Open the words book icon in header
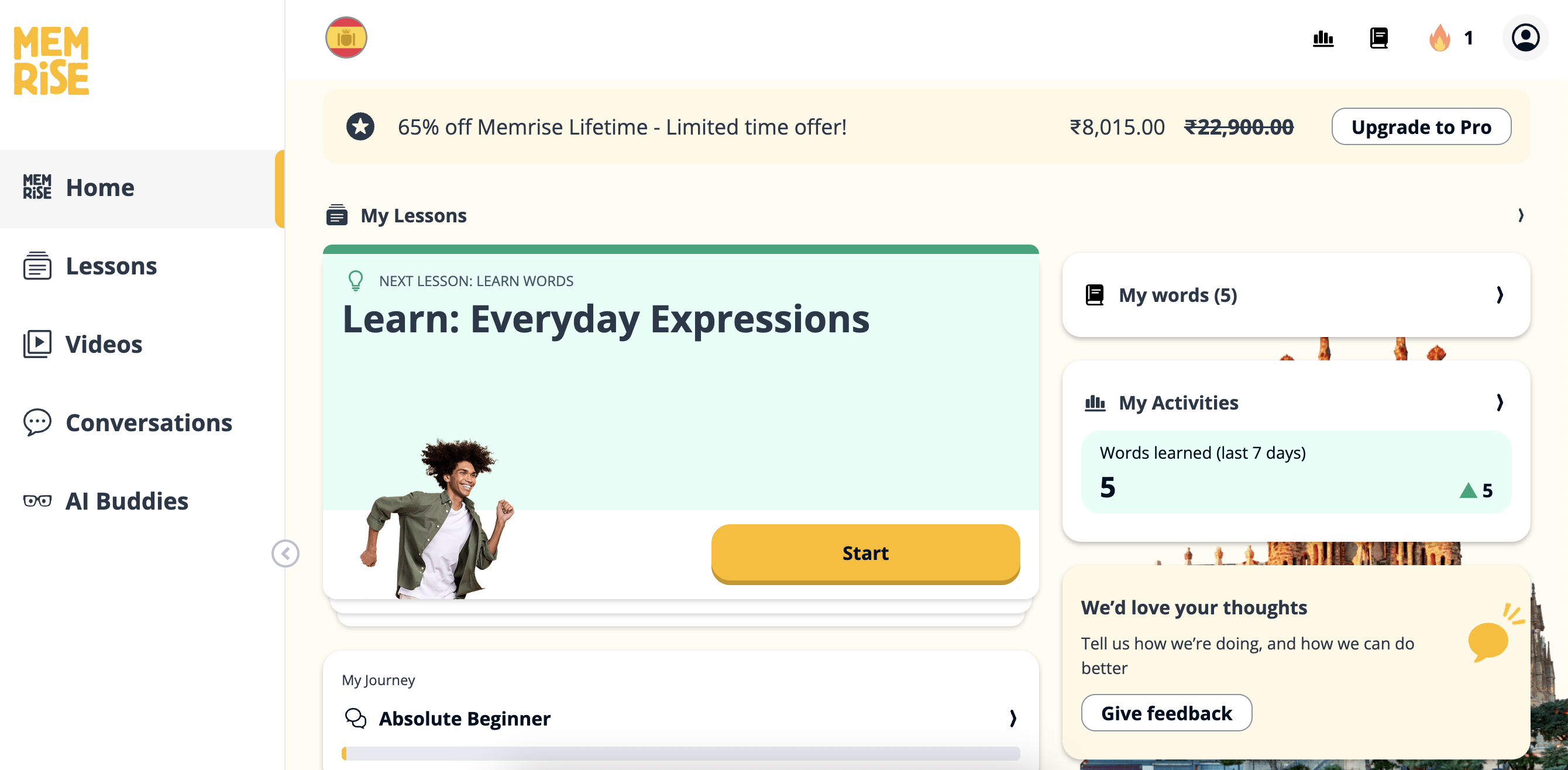Viewport: 1568px width, 770px height. (x=1378, y=39)
